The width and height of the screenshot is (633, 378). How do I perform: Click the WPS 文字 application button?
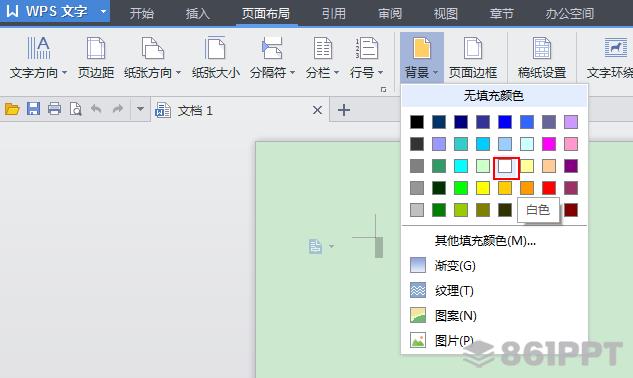pos(54,11)
